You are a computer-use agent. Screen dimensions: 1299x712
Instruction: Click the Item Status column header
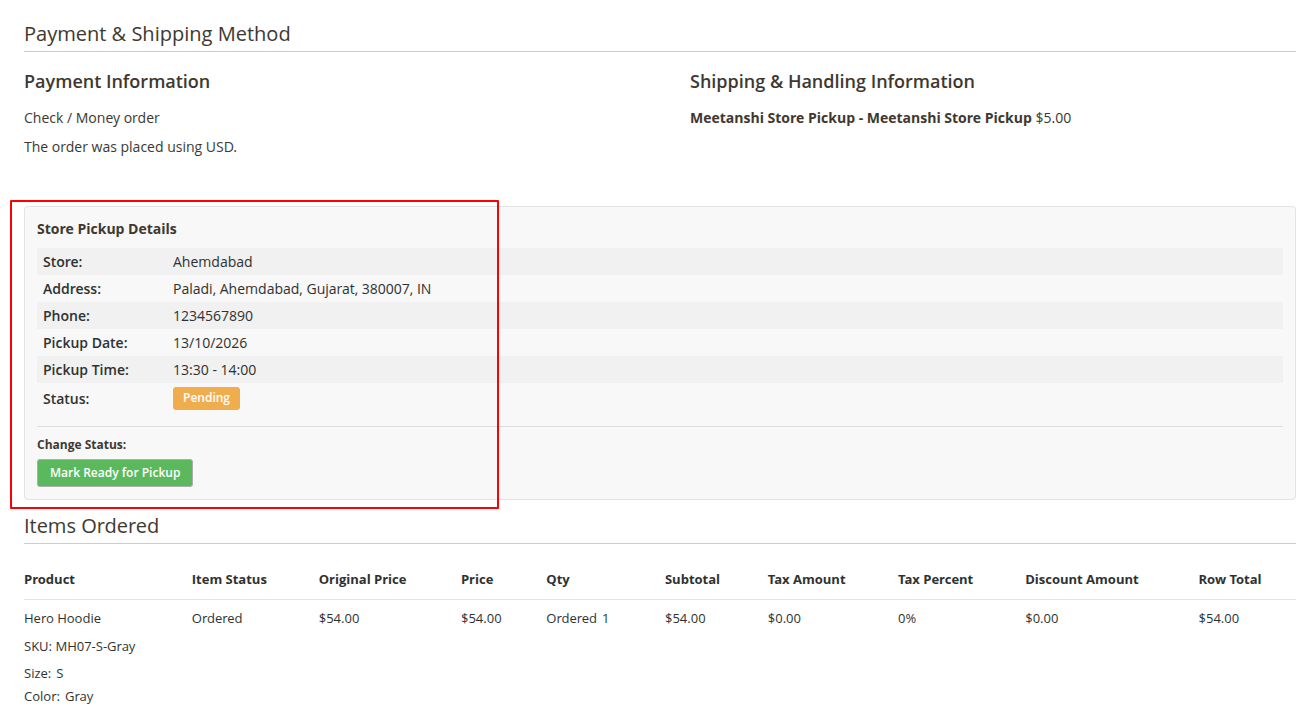tap(229, 580)
